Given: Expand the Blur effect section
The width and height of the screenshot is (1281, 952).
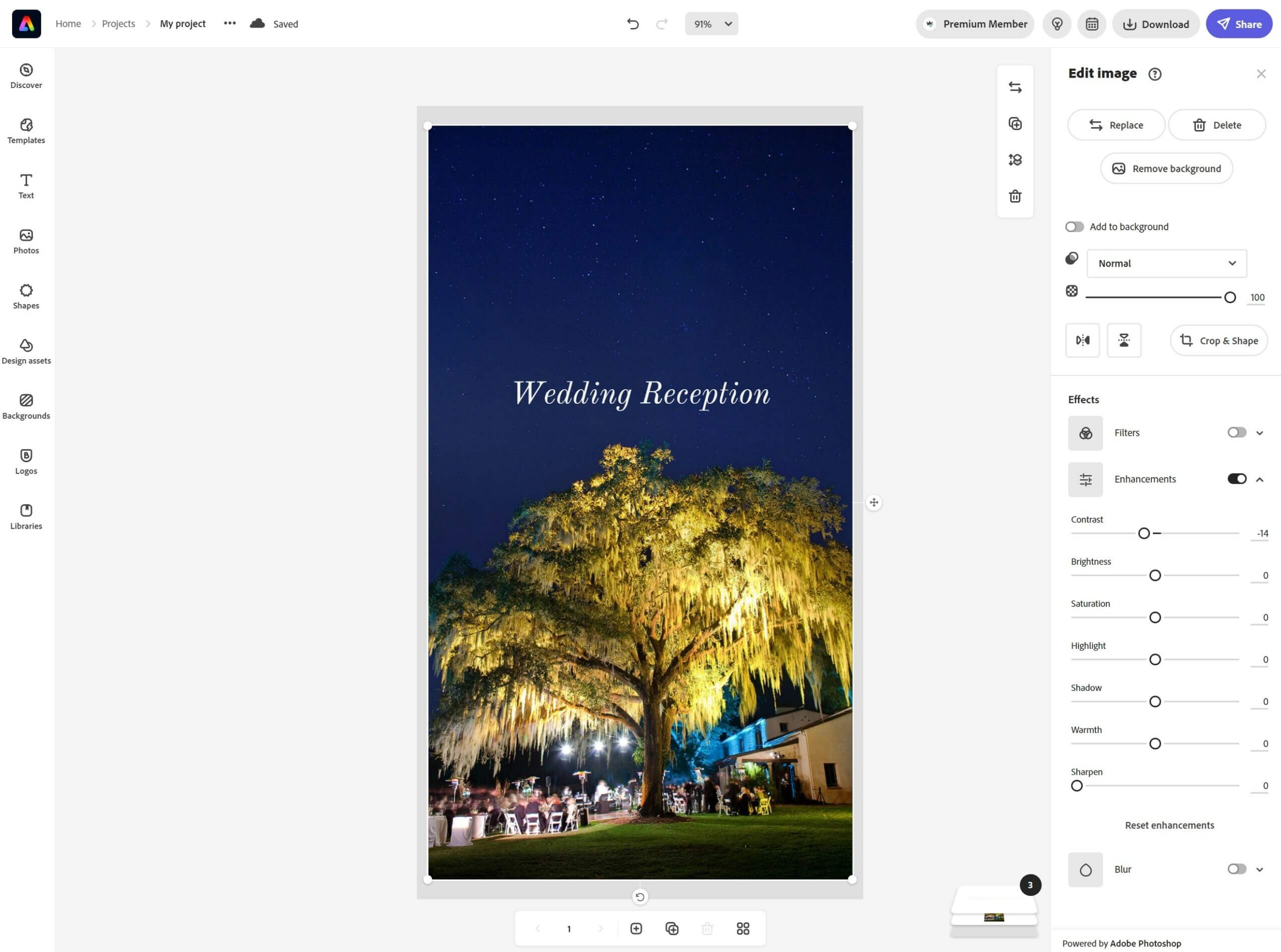Looking at the screenshot, I should [1259, 869].
